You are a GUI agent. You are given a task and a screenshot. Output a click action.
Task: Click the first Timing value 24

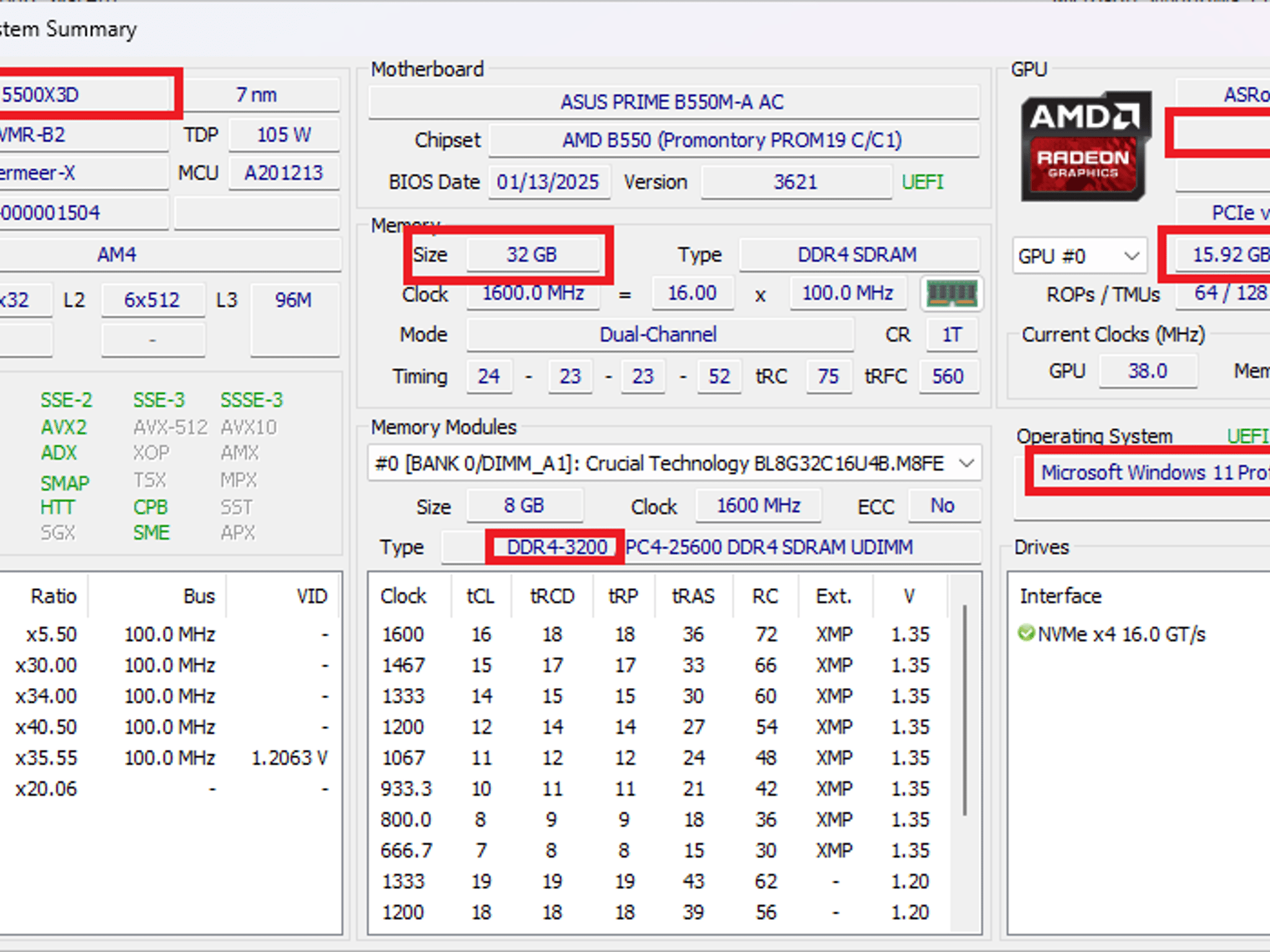[x=489, y=376]
